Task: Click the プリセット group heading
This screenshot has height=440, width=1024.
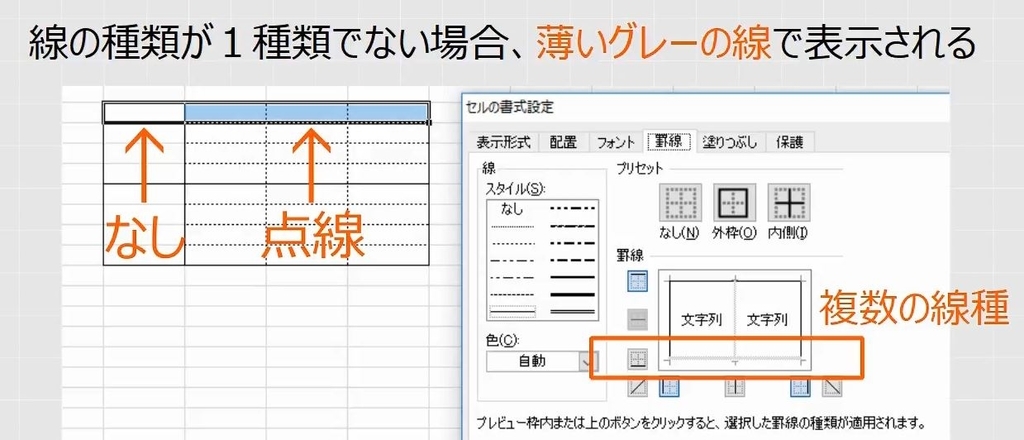Action: [640, 169]
